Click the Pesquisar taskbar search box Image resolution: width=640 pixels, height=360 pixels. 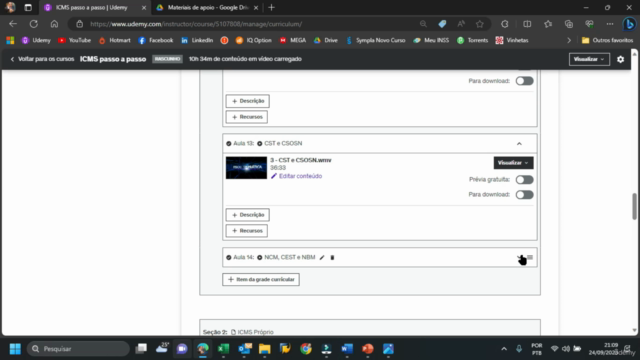coord(78,349)
